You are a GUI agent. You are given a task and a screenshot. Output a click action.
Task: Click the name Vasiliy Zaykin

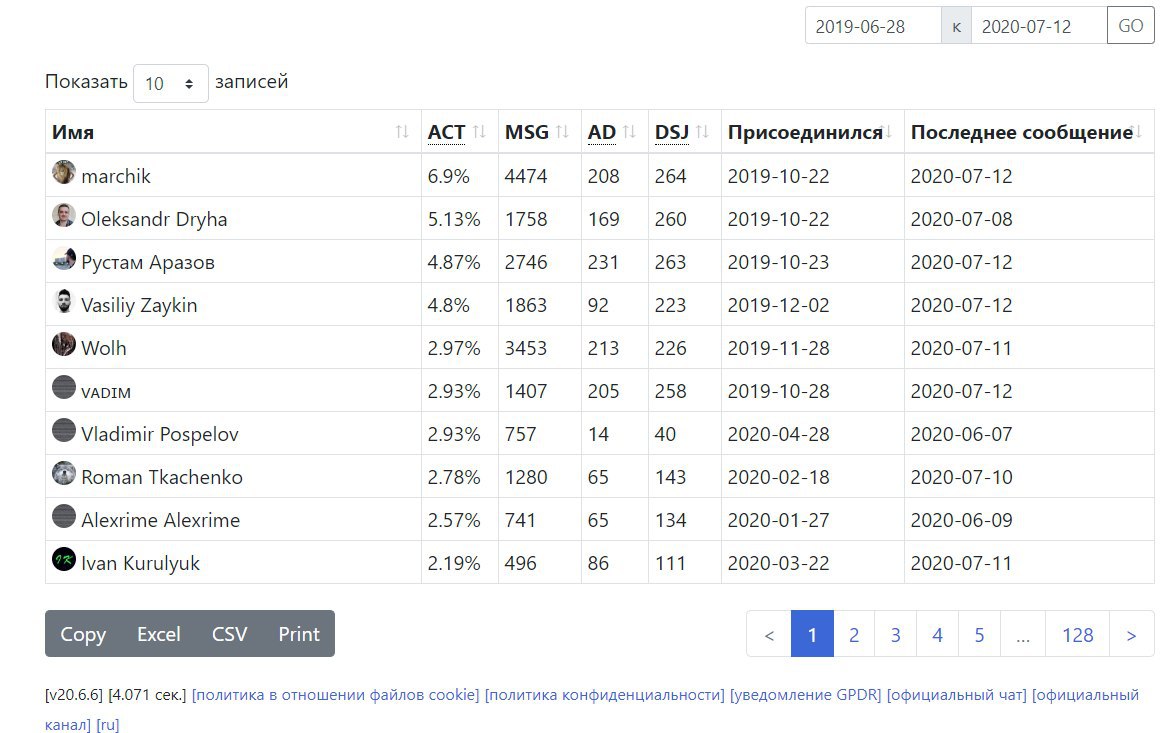(x=139, y=305)
